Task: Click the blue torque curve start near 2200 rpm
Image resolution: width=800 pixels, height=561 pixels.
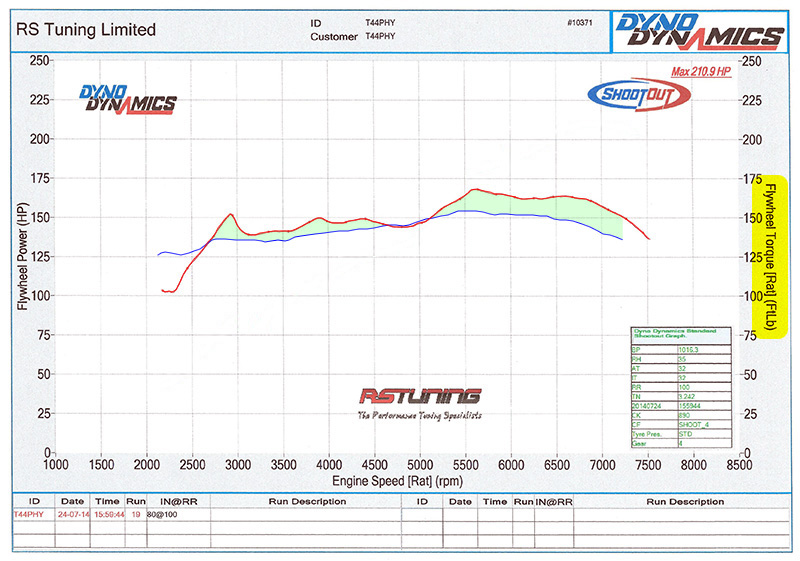Action: pos(161,254)
